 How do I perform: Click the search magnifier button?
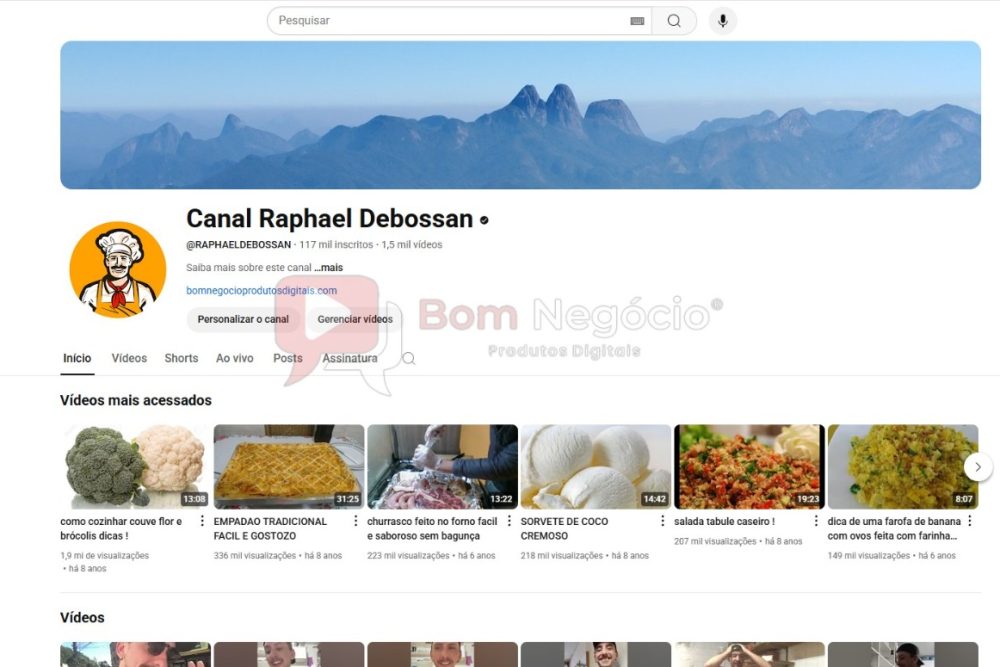click(x=673, y=21)
